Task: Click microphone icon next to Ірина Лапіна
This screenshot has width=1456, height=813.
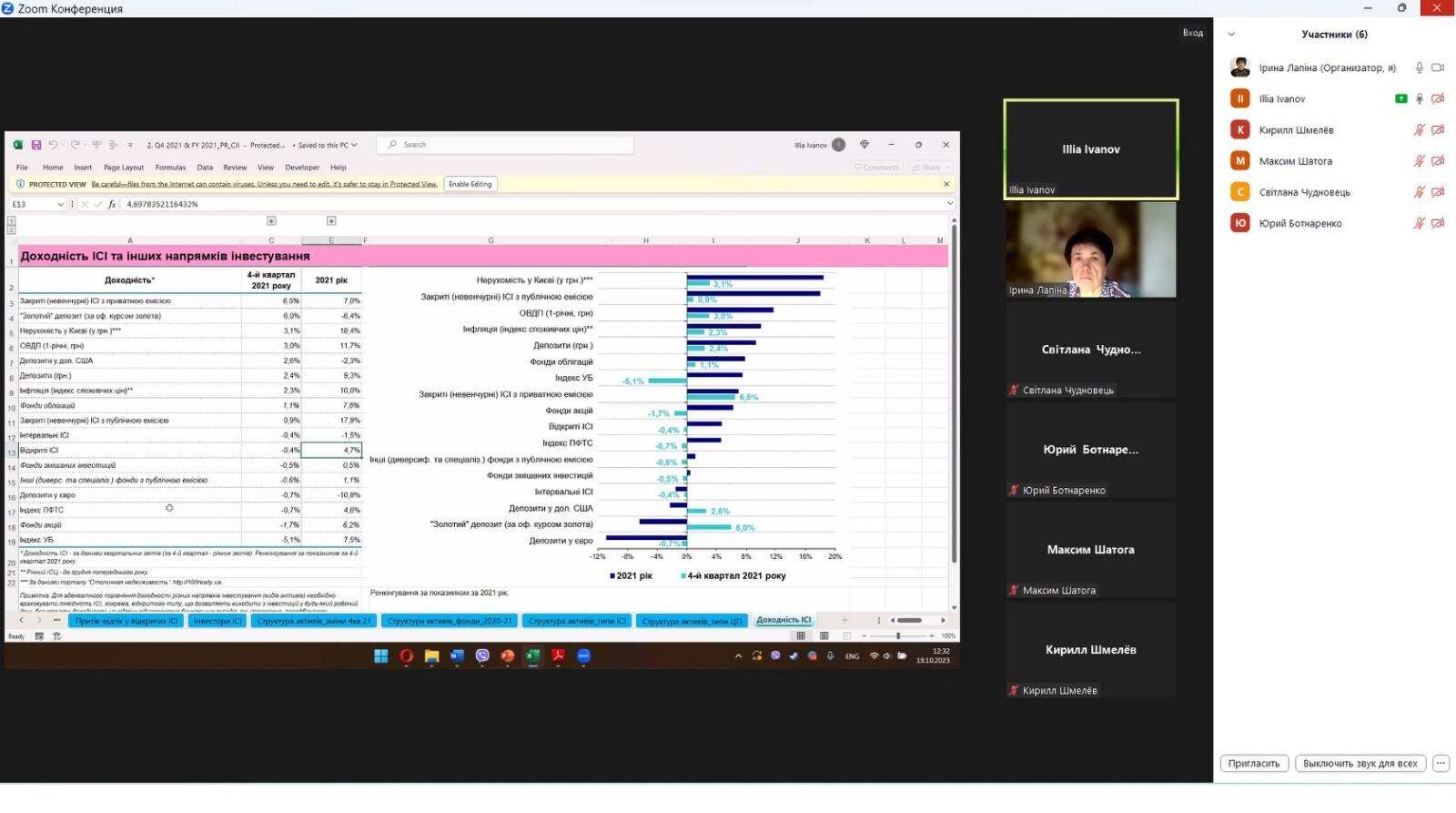Action: click(x=1419, y=67)
